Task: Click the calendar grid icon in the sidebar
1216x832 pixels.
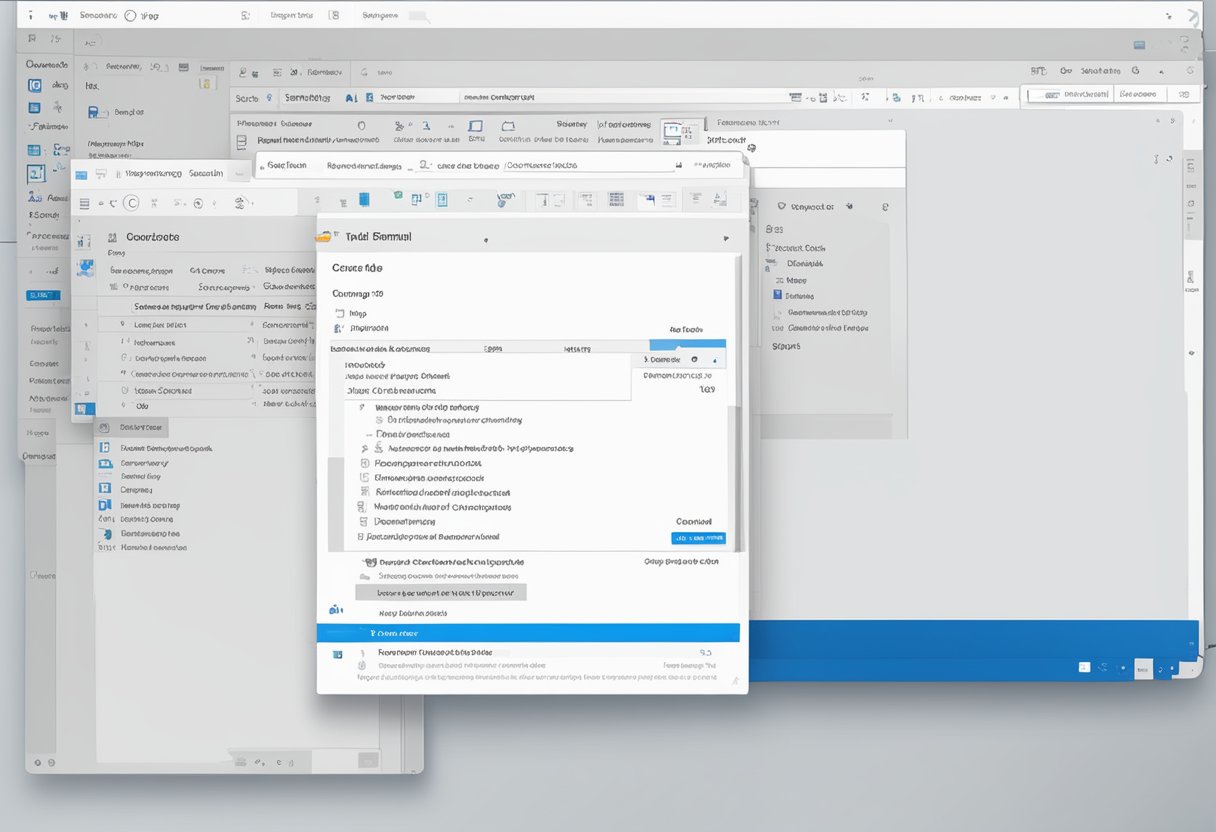Action: (x=34, y=147)
